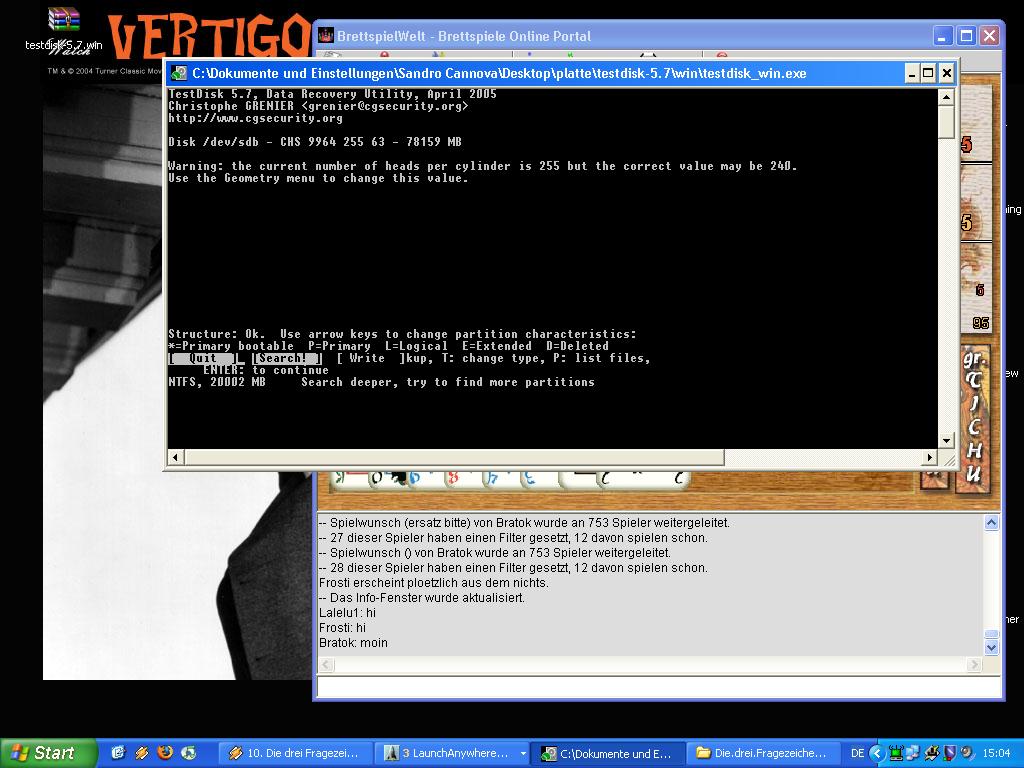Click the 'Disk /dev/sdb' line in console
This screenshot has width=1024, height=768.
pyautogui.click(x=315, y=142)
